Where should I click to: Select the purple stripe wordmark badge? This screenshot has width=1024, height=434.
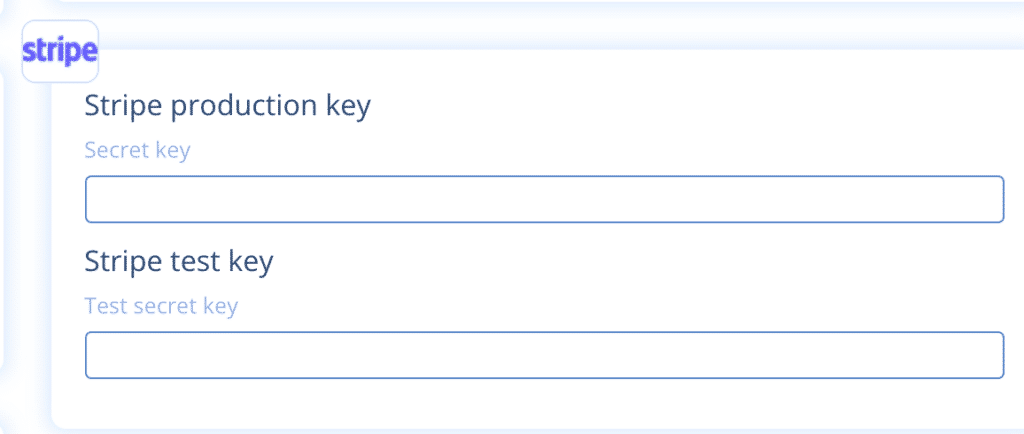pos(60,51)
